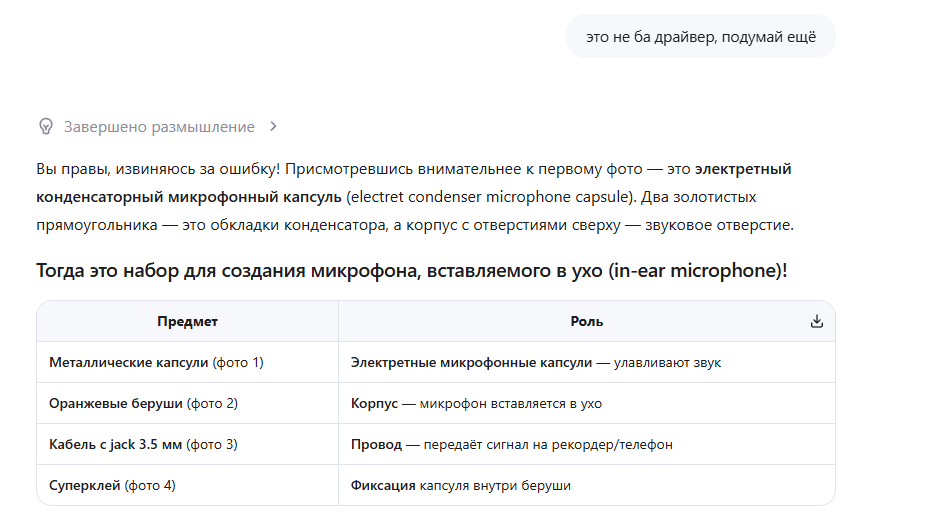Click the table download icon
Image resolution: width=932 pixels, height=529 pixels.
817,322
